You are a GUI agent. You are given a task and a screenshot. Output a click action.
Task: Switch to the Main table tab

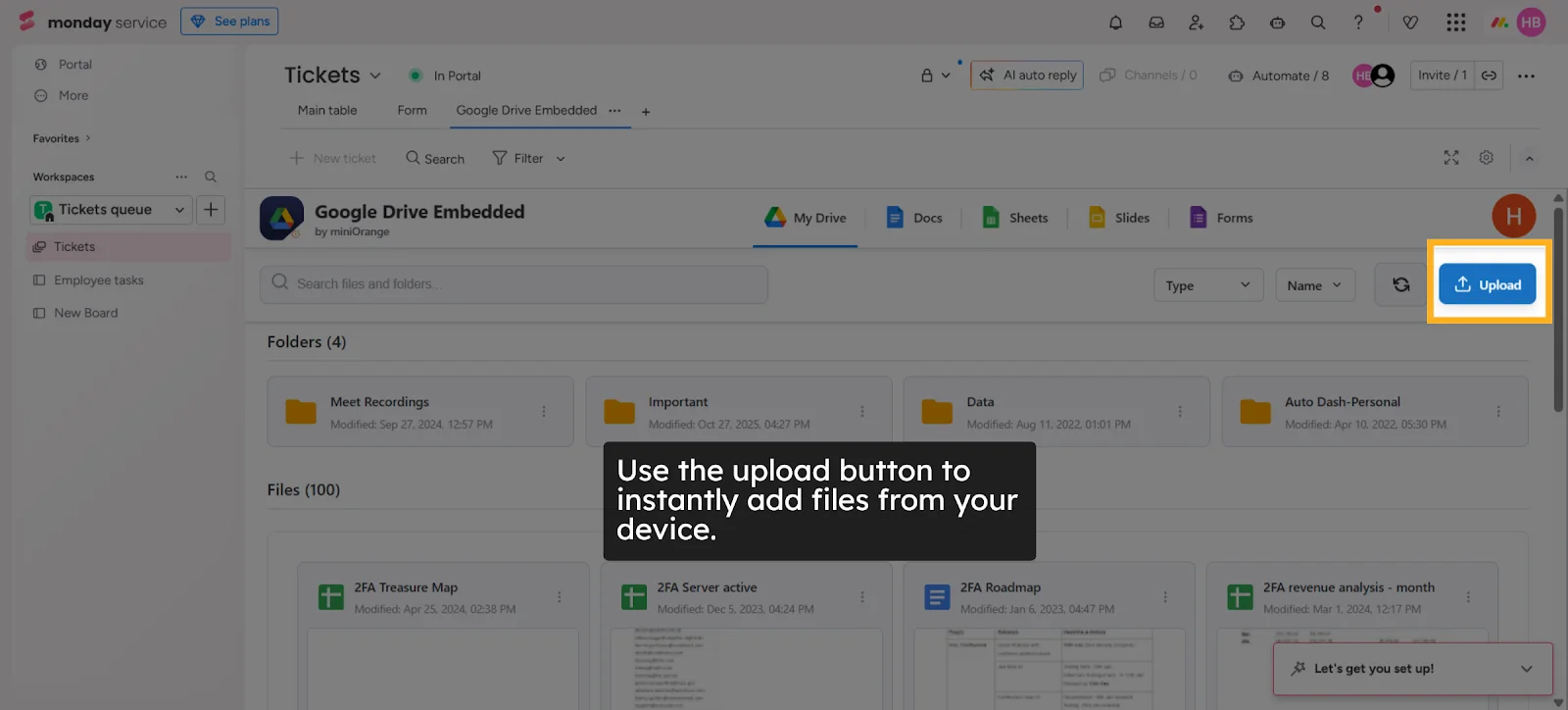point(327,111)
